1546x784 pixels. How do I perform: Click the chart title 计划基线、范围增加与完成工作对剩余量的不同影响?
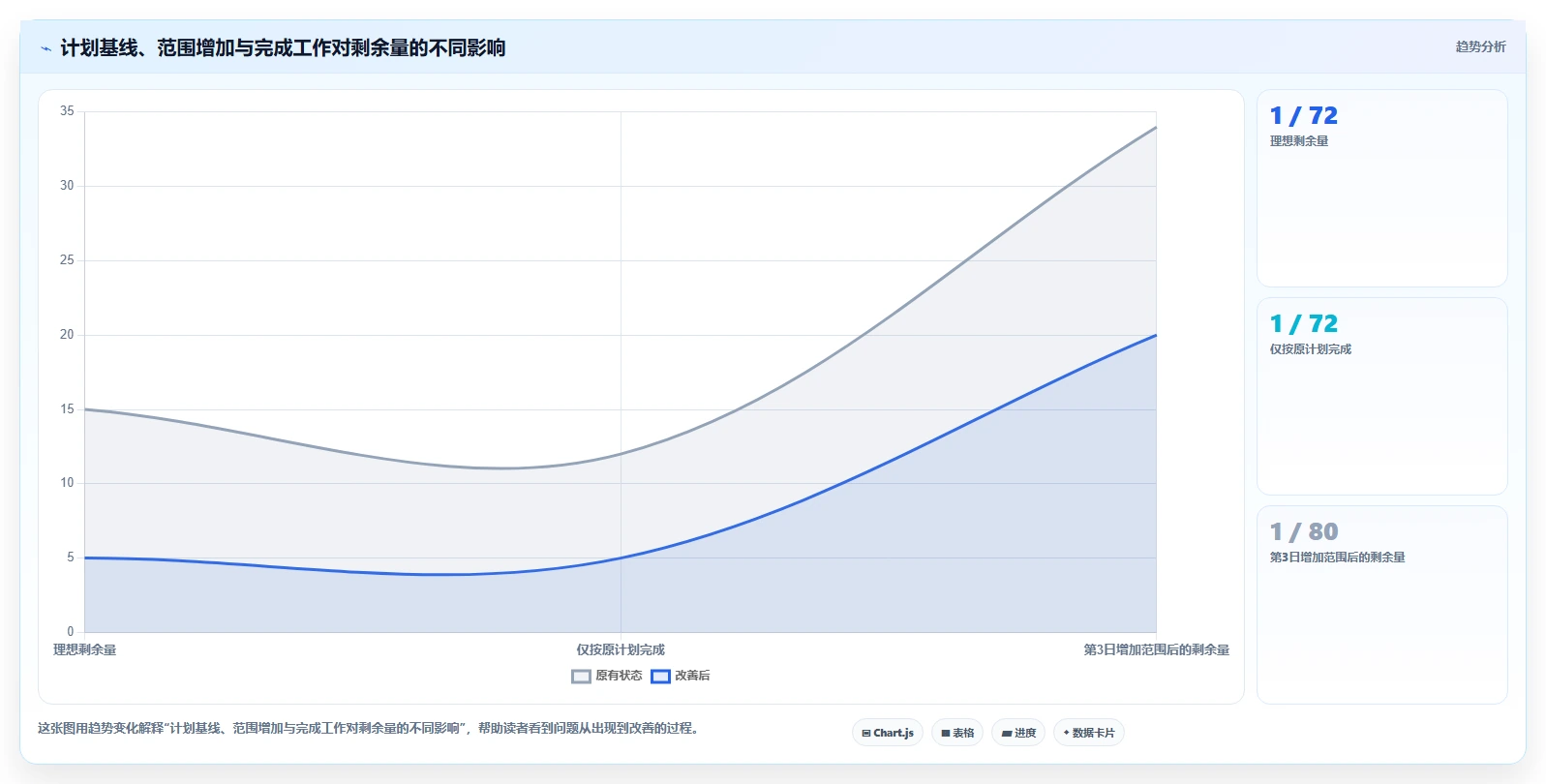click(283, 48)
